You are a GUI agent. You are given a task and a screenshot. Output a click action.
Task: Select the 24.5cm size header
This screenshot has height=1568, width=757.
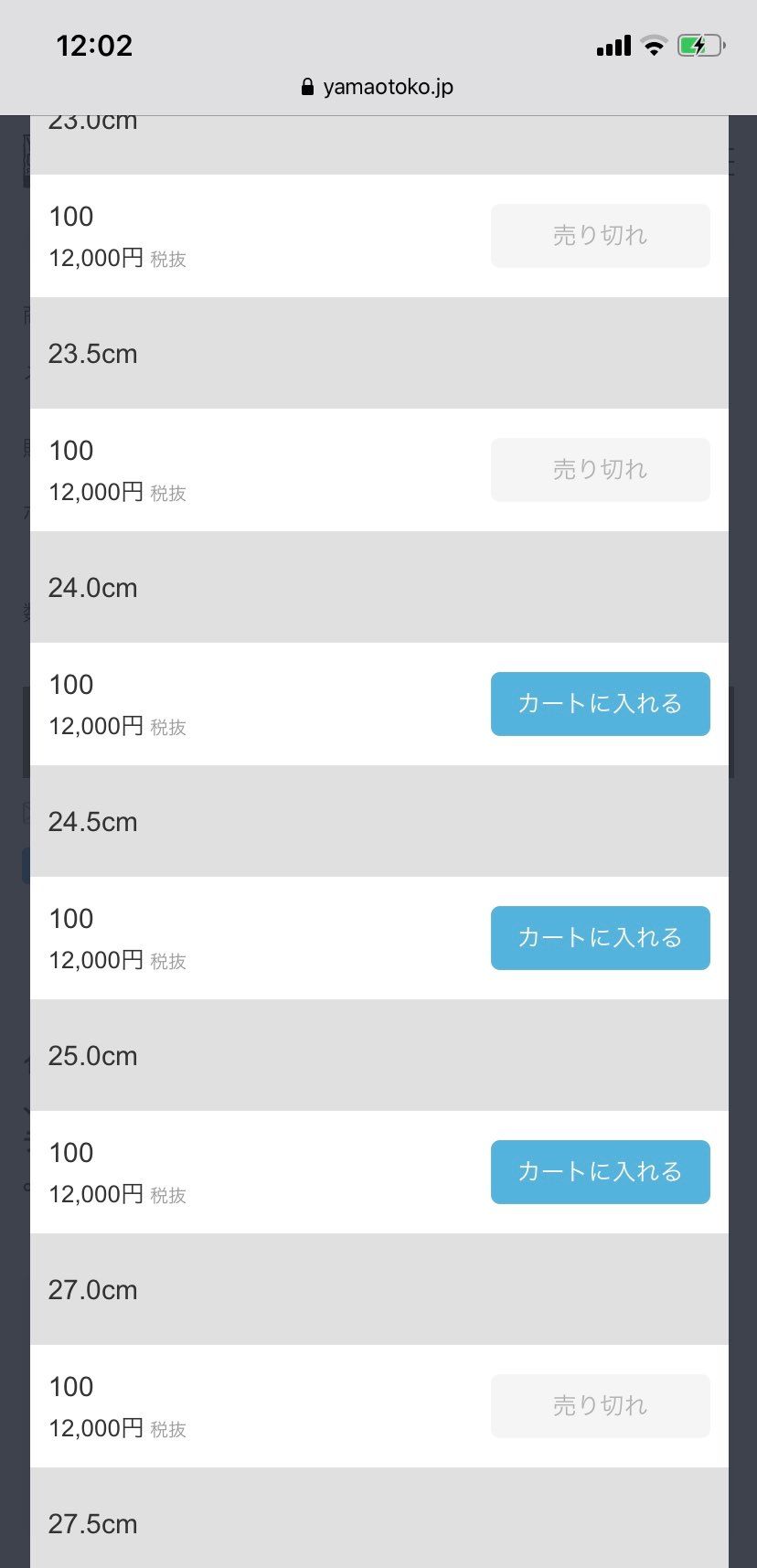[379, 821]
